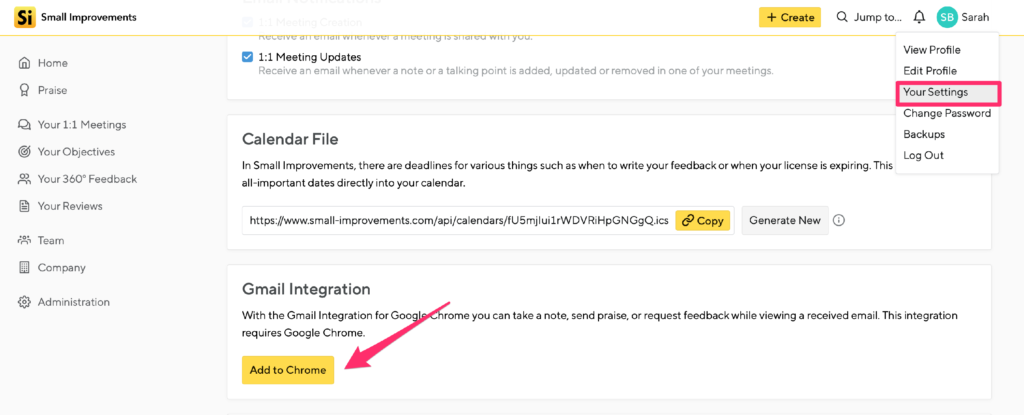Click the Home icon in sidebar
The height and width of the screenshot is (415, 1024).
click(24, 63)
